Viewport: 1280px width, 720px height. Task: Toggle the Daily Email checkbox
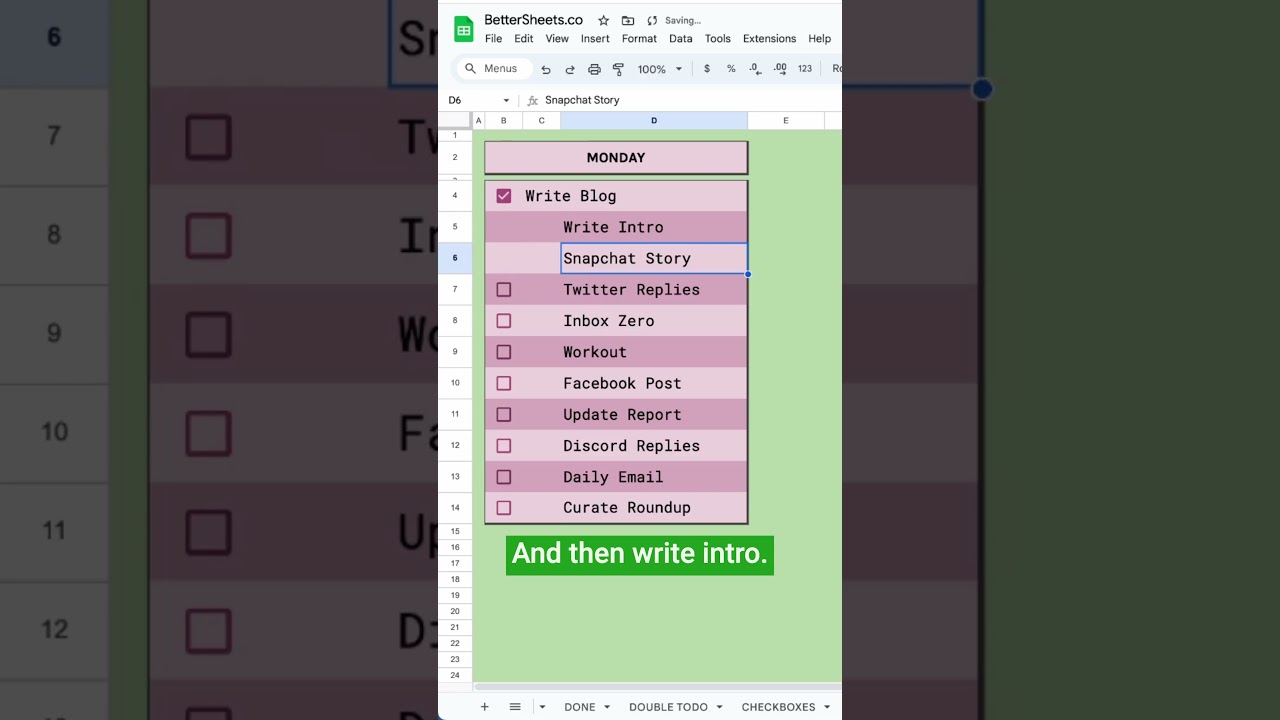point(504,477)
